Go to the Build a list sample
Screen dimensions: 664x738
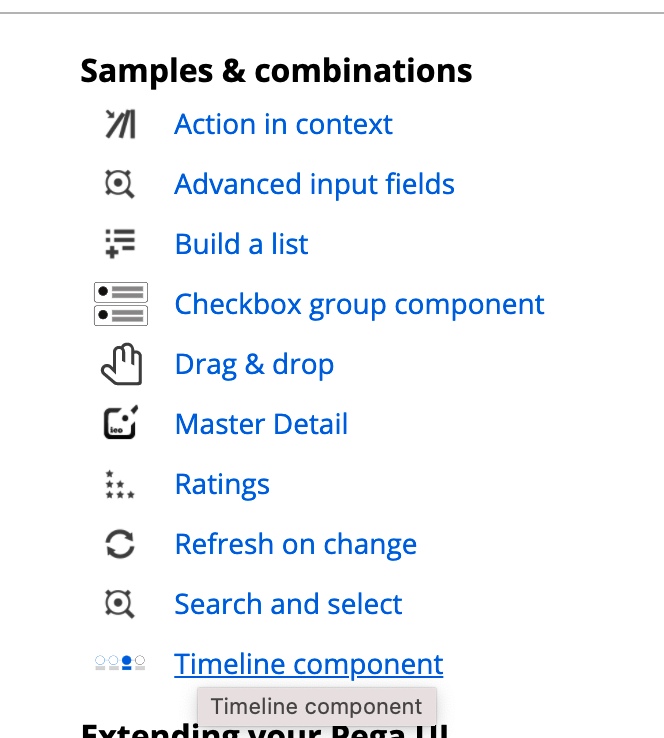tap(241, 245)
